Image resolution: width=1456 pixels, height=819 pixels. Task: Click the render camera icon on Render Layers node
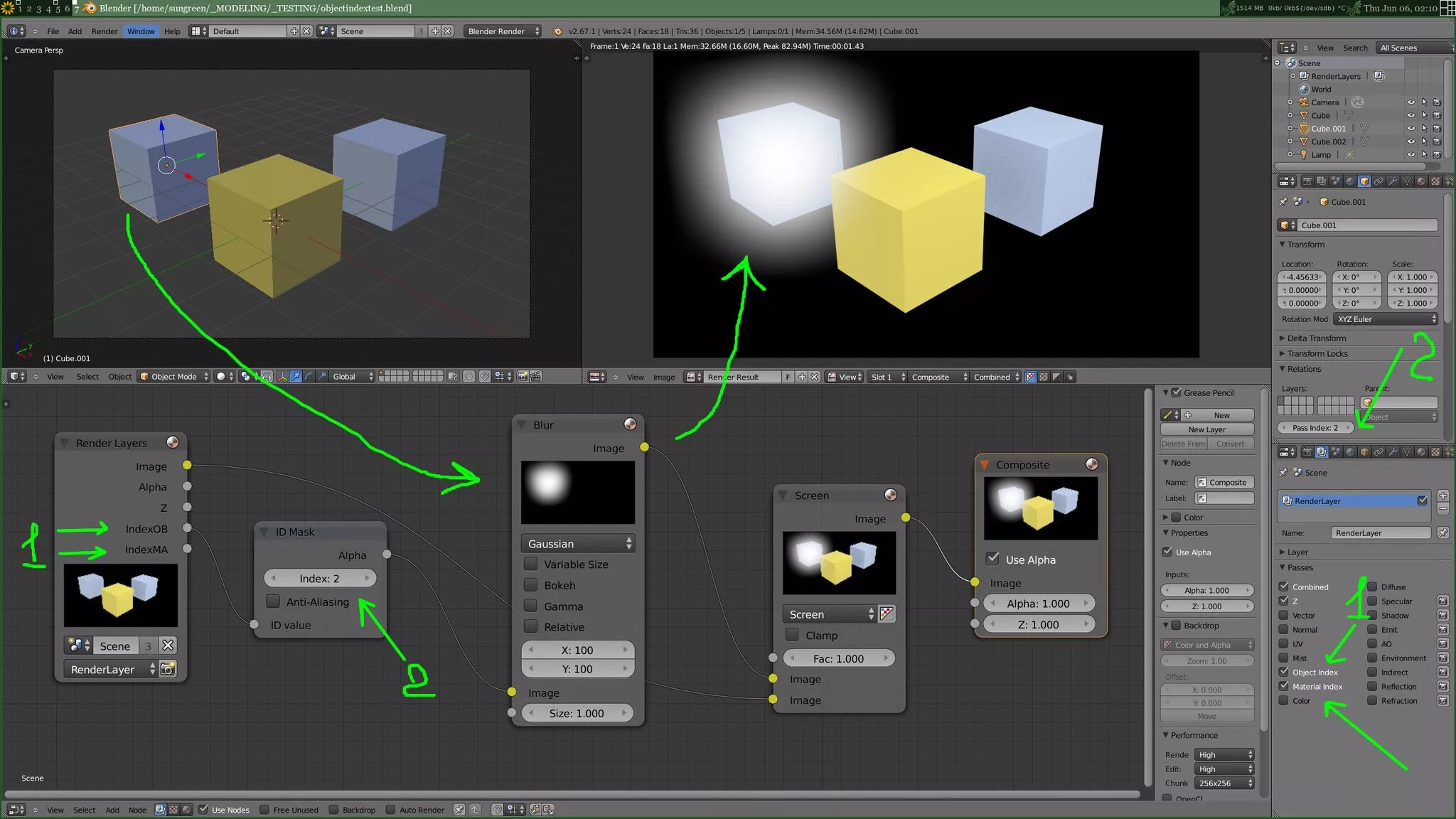168,669
